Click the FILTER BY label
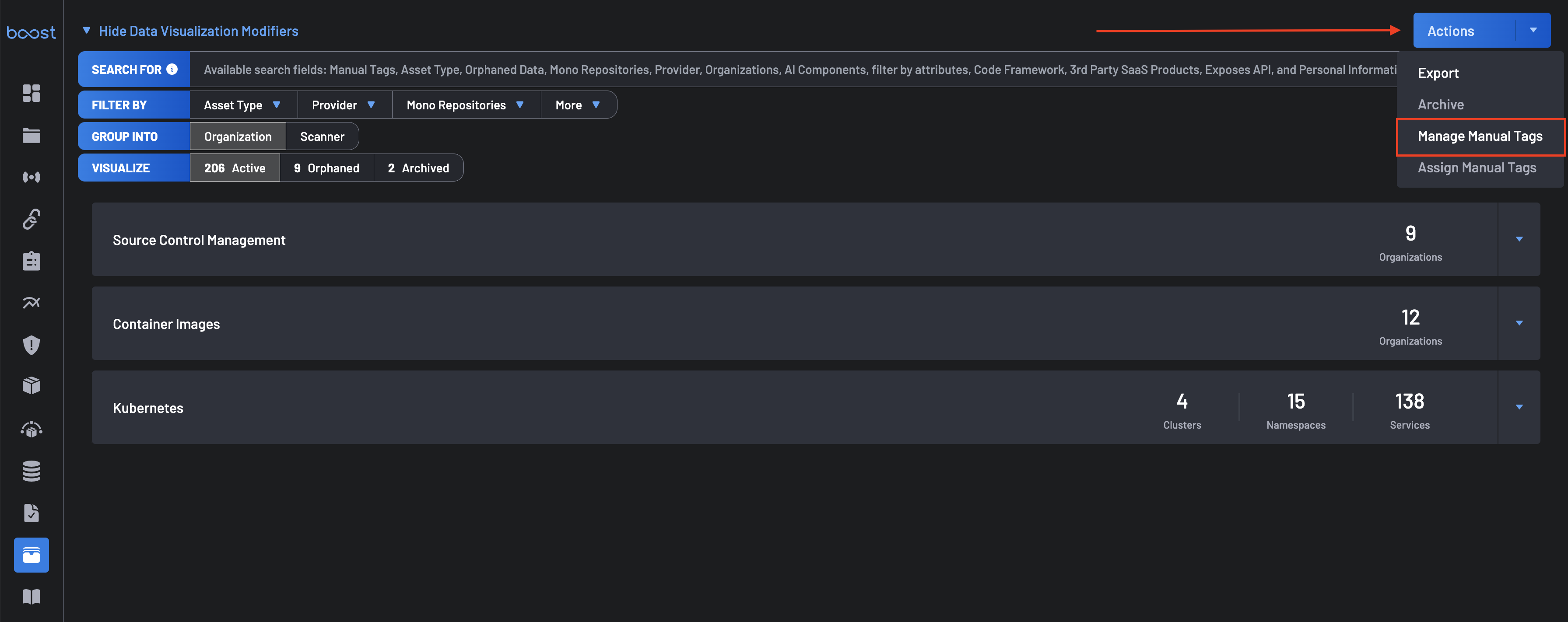Image resolution: width=1568 pixels, height=622 pixels. pos(119,105)
